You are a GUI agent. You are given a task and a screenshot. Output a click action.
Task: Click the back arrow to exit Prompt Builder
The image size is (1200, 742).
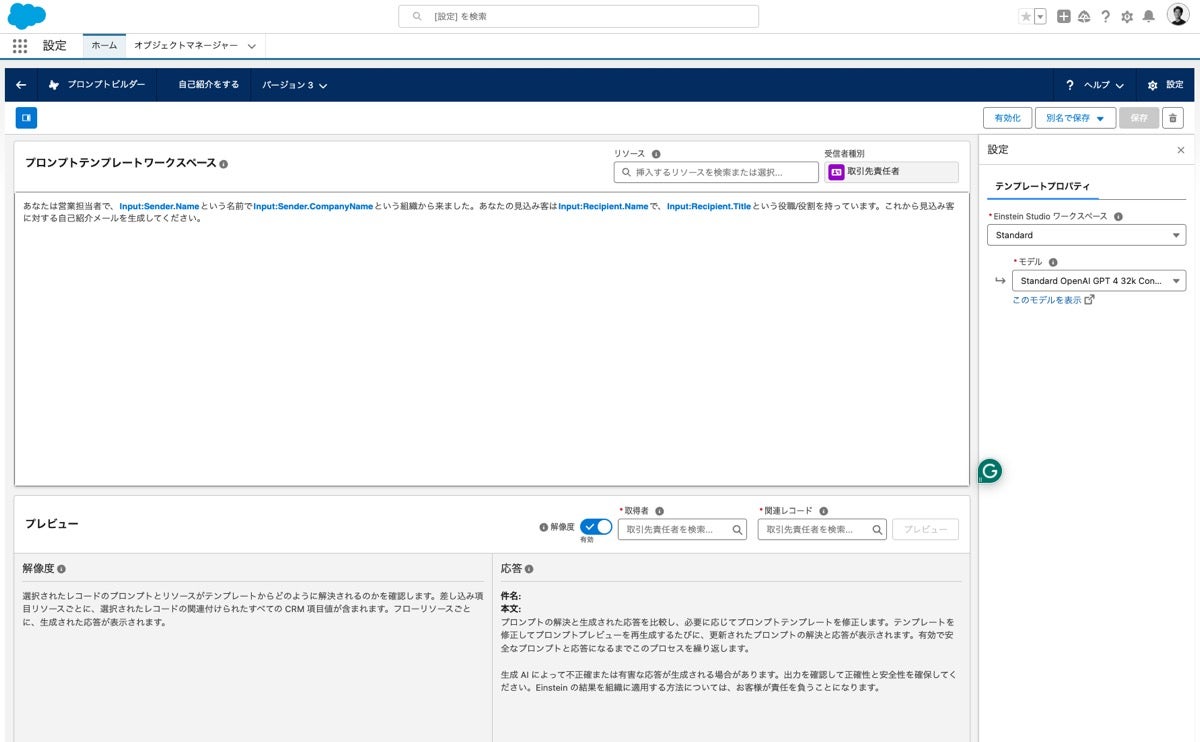(20, 84)
